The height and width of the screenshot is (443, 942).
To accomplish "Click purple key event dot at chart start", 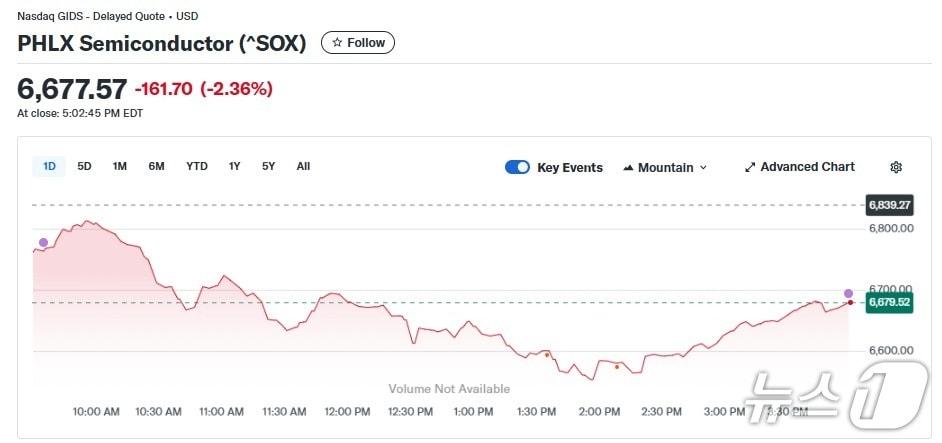I will [x=43, y=243].
